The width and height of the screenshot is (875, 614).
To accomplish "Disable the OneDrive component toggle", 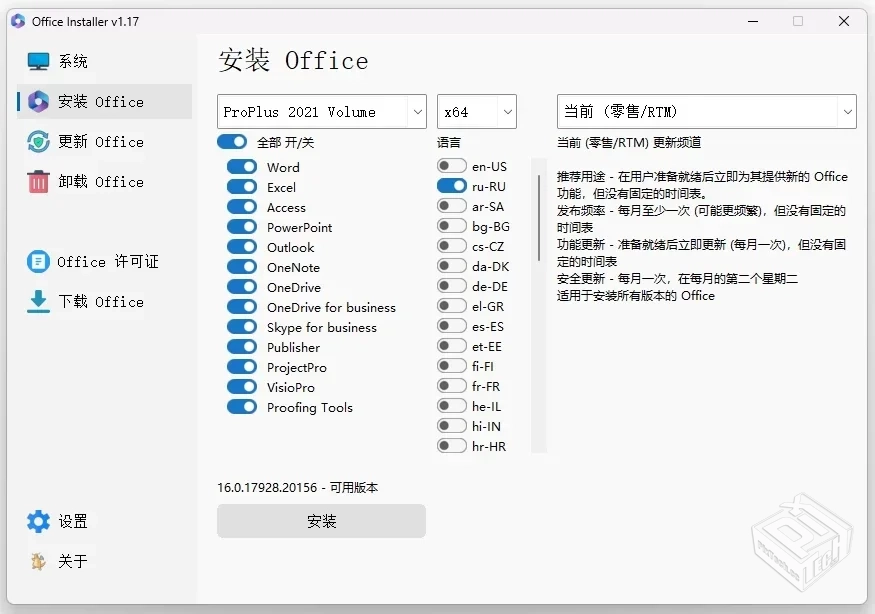I will pos(242,287).
